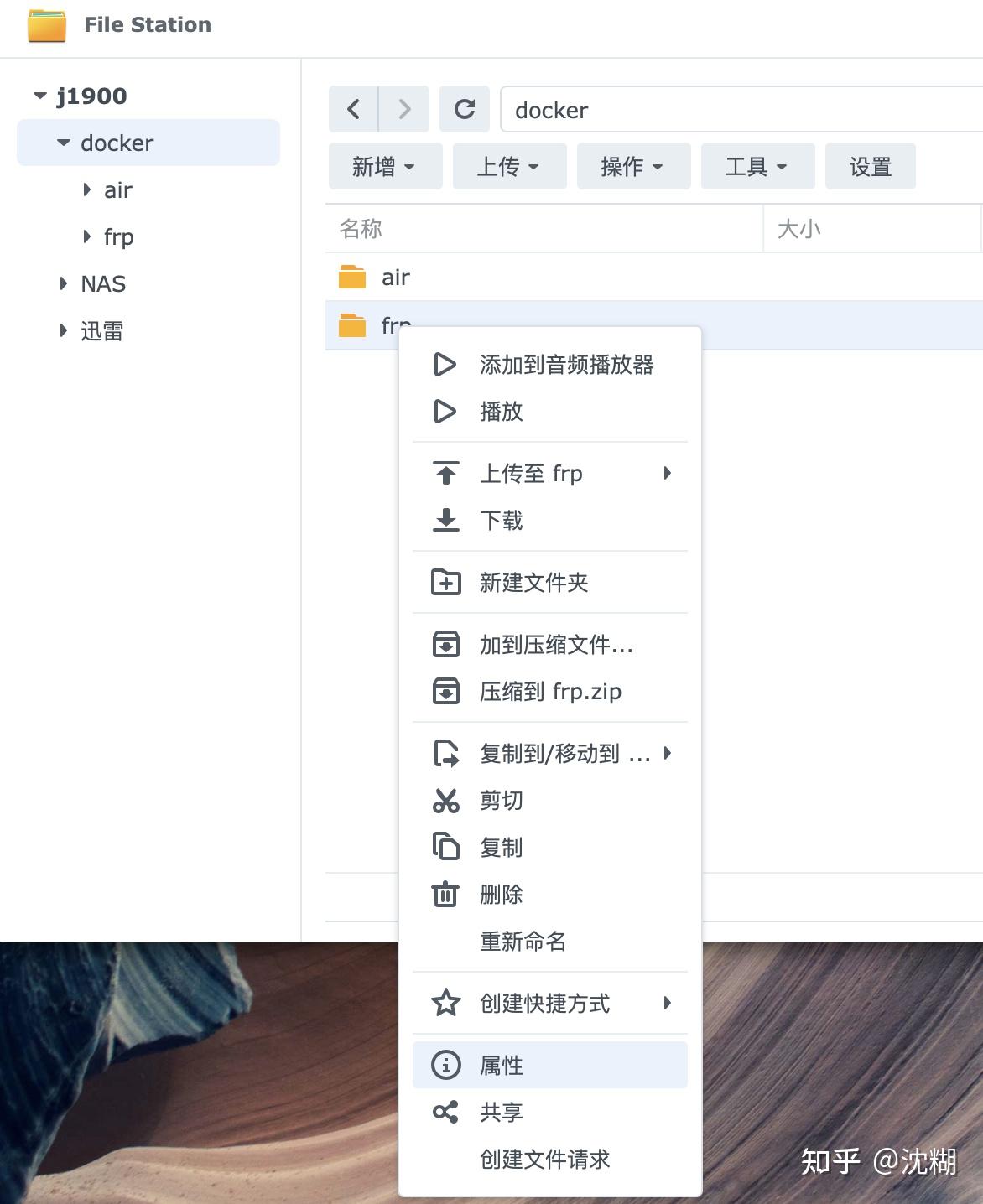The height and width of the screenshot is (1204, 983).
Task: Expand the air folder in the sidebar
Action: pyautogui.click(x=87, y=190)
